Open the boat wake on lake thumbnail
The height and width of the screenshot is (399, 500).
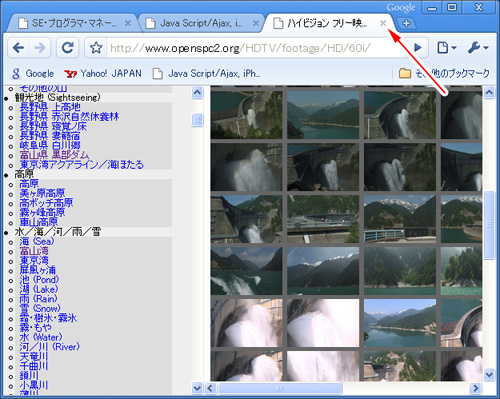pyautogui.click(x=247, y=271)
